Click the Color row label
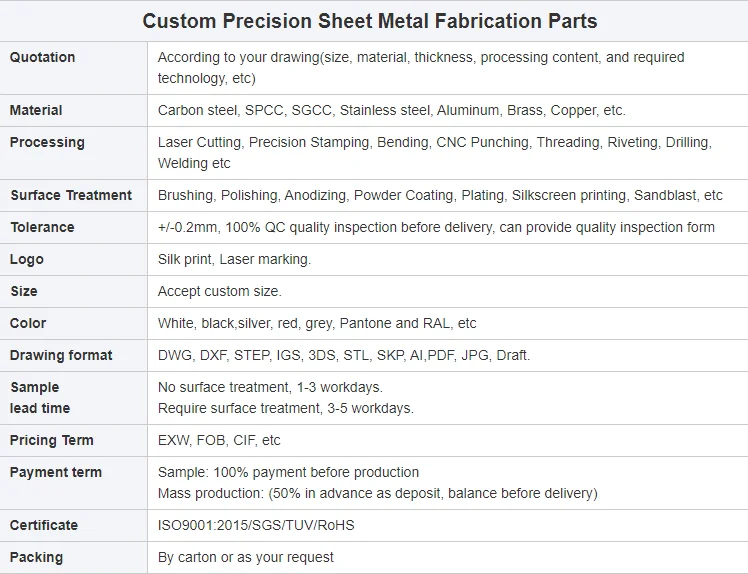Screen dimensions: 748x574 click(x=28, y=323)
